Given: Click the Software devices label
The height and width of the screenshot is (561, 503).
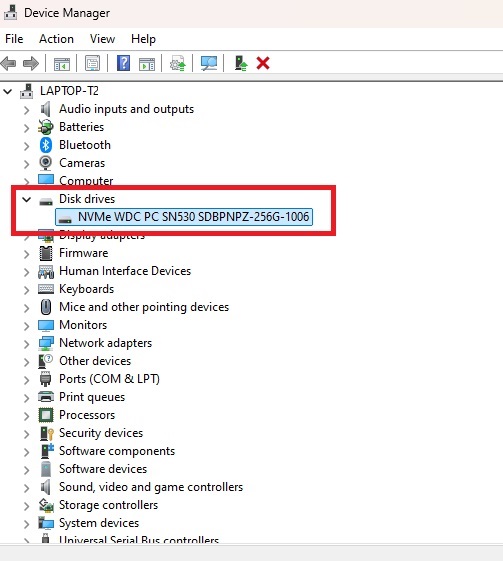Looking at the screenshot, I should tap(103, 469).
